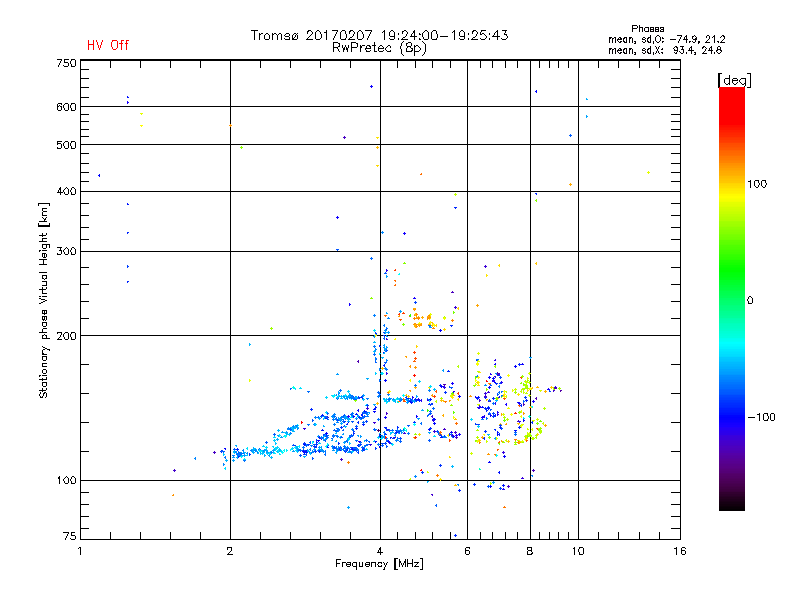800x600 pixels.
Task: Click the red 'HV Off' label
Action: coord(108,45)
